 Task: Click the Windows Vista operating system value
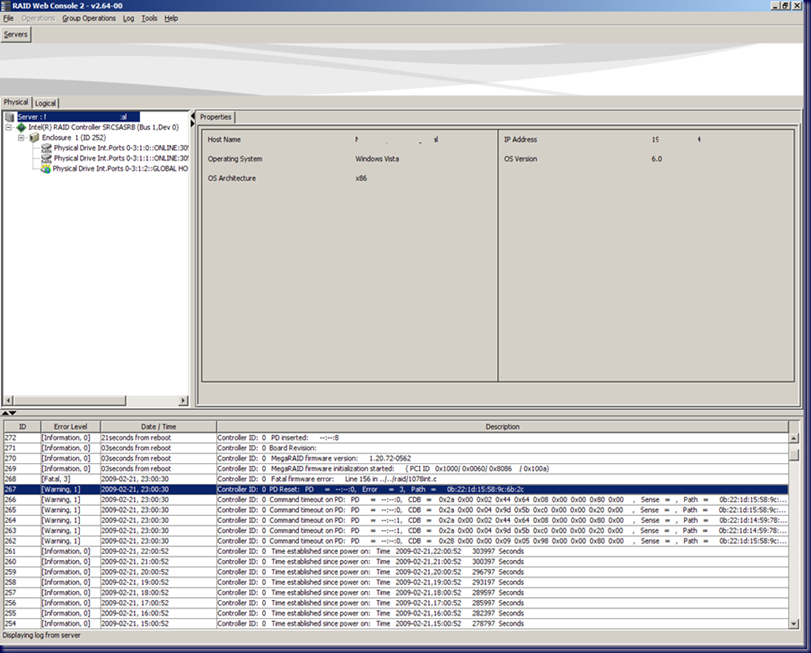click(377, 159)
